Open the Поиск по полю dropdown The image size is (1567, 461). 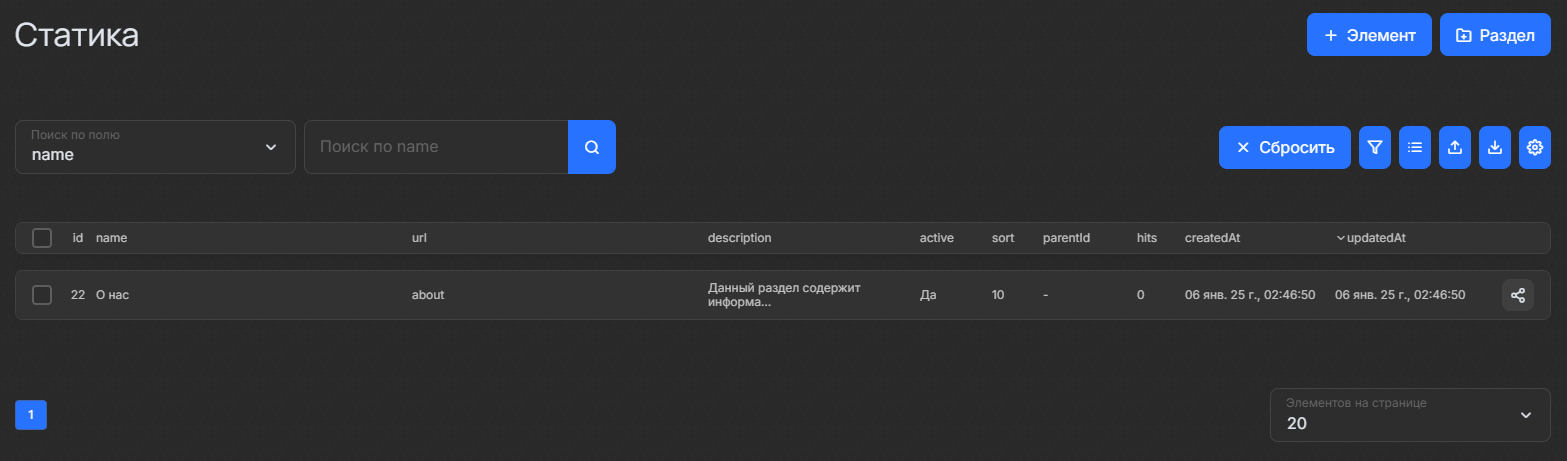(x=155, y=147)
